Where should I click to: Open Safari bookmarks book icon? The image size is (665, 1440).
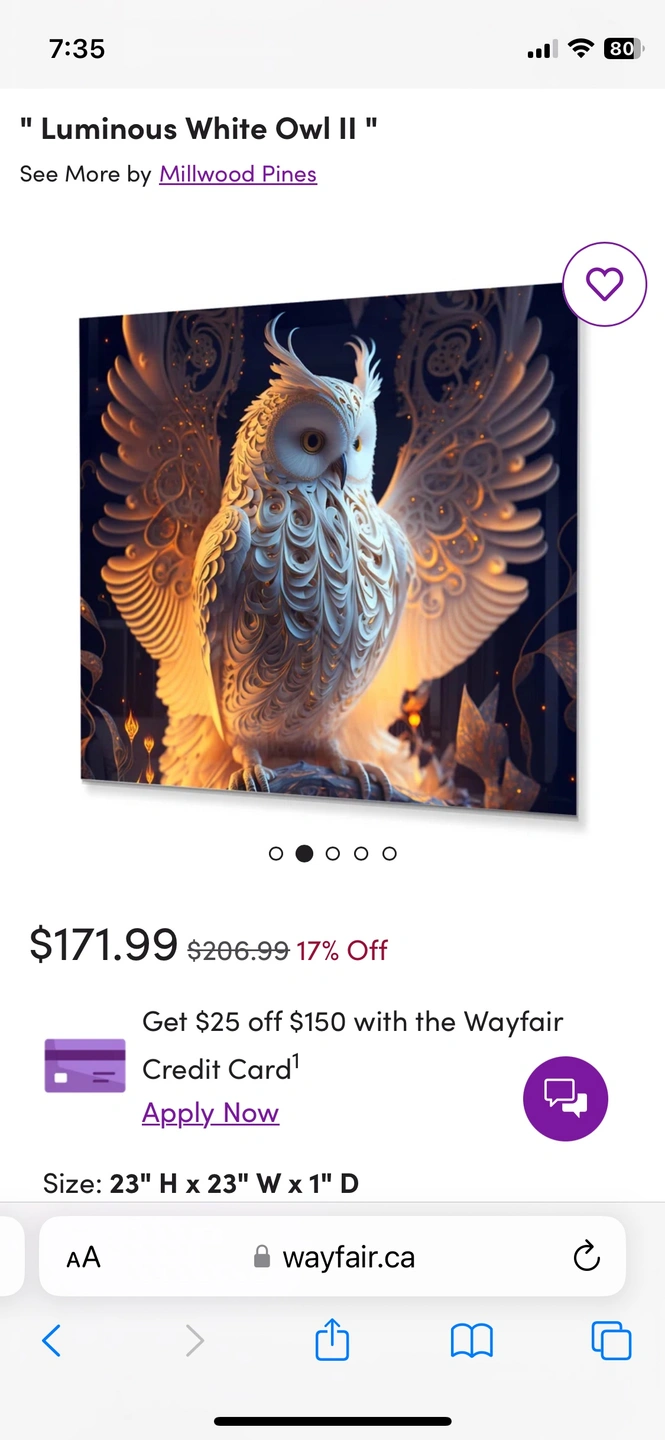click(x=472, y=1341)
